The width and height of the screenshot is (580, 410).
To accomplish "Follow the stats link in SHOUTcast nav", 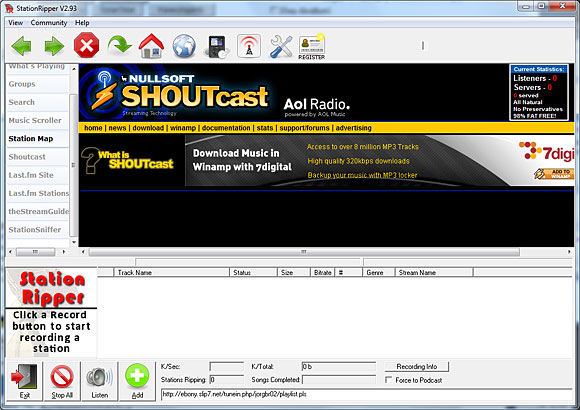I will pos(265,128).
